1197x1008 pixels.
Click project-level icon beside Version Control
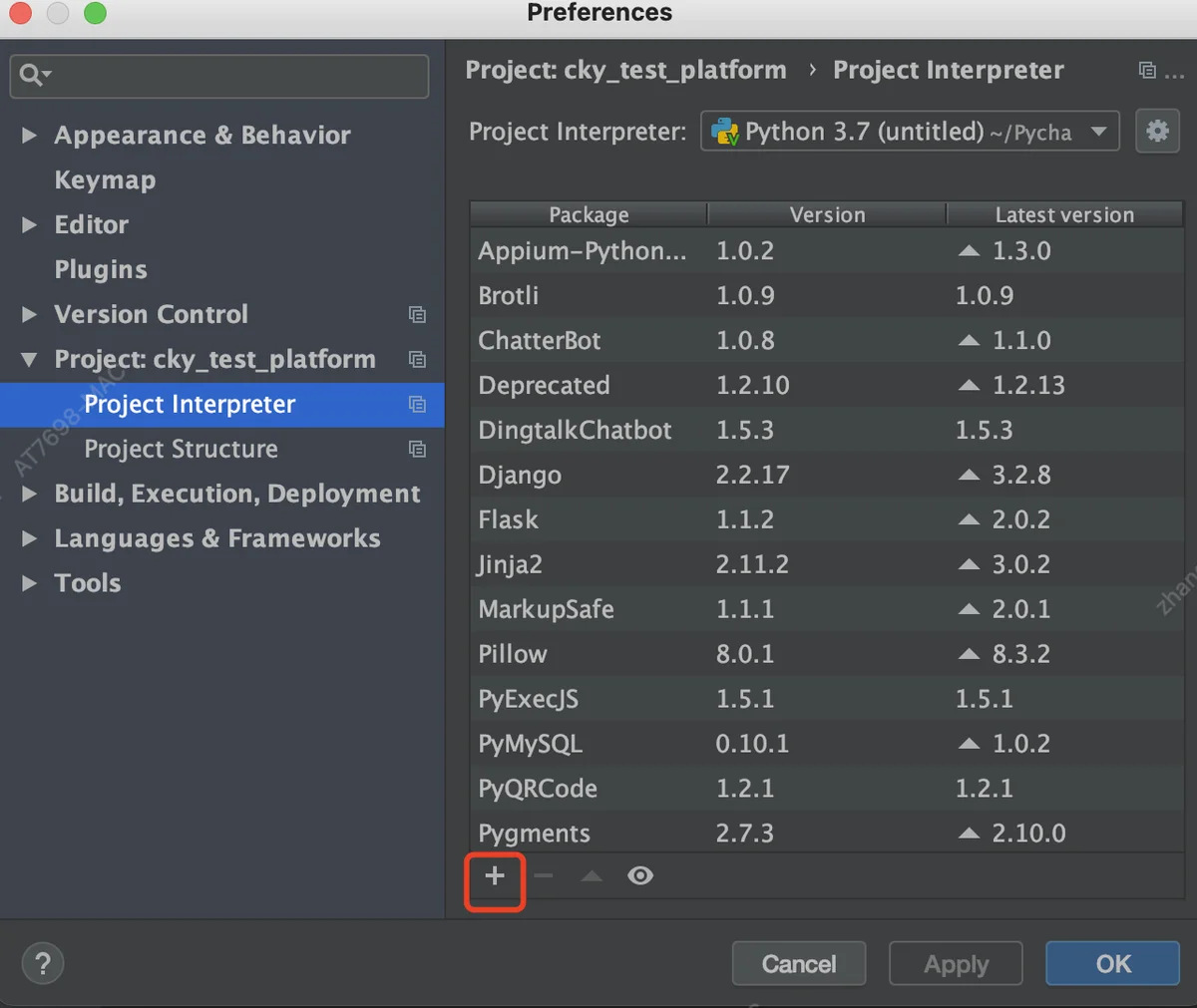(417, 315)
